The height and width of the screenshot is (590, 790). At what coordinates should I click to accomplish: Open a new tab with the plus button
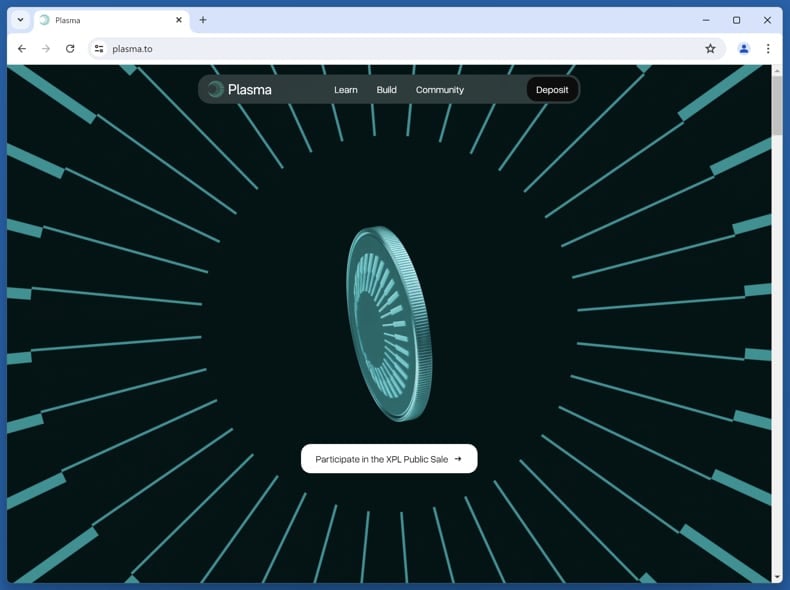[203, 20]
